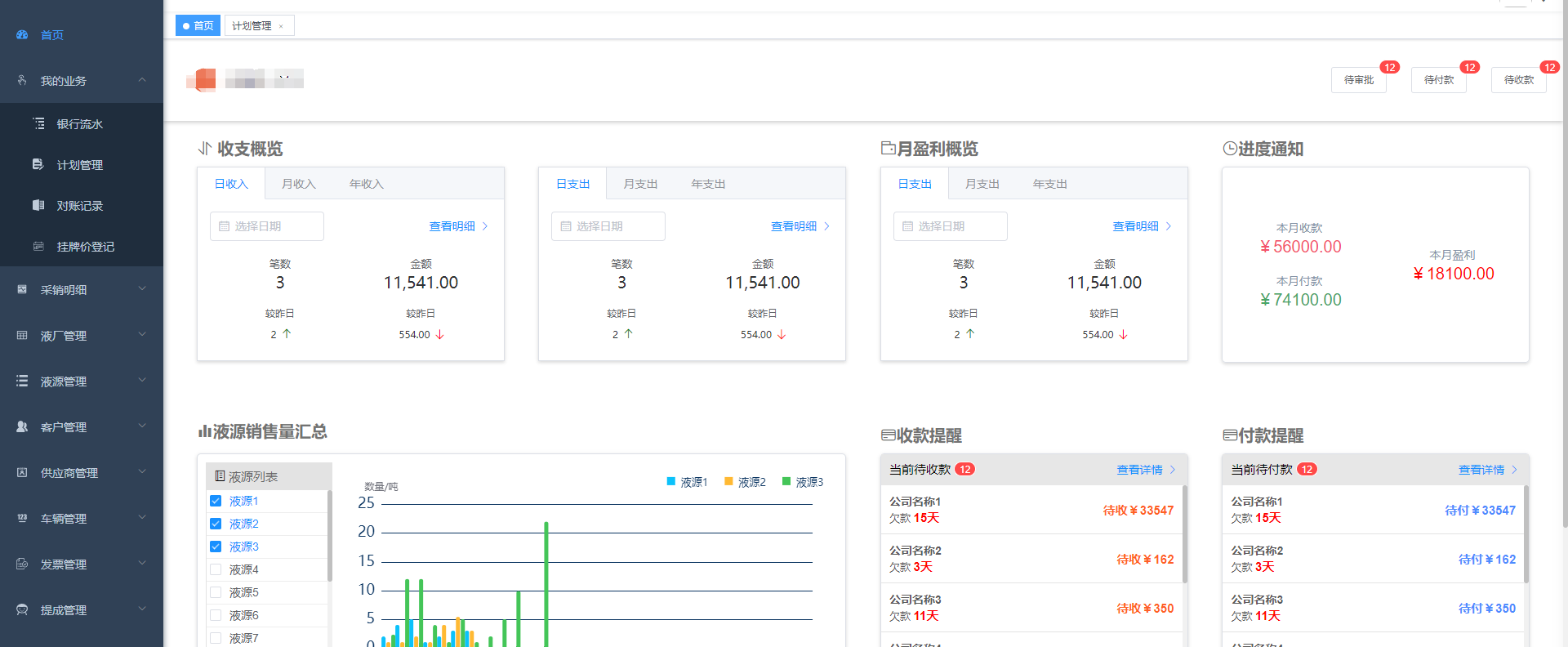Check the 液源6 checkbox

click(216, 615)
